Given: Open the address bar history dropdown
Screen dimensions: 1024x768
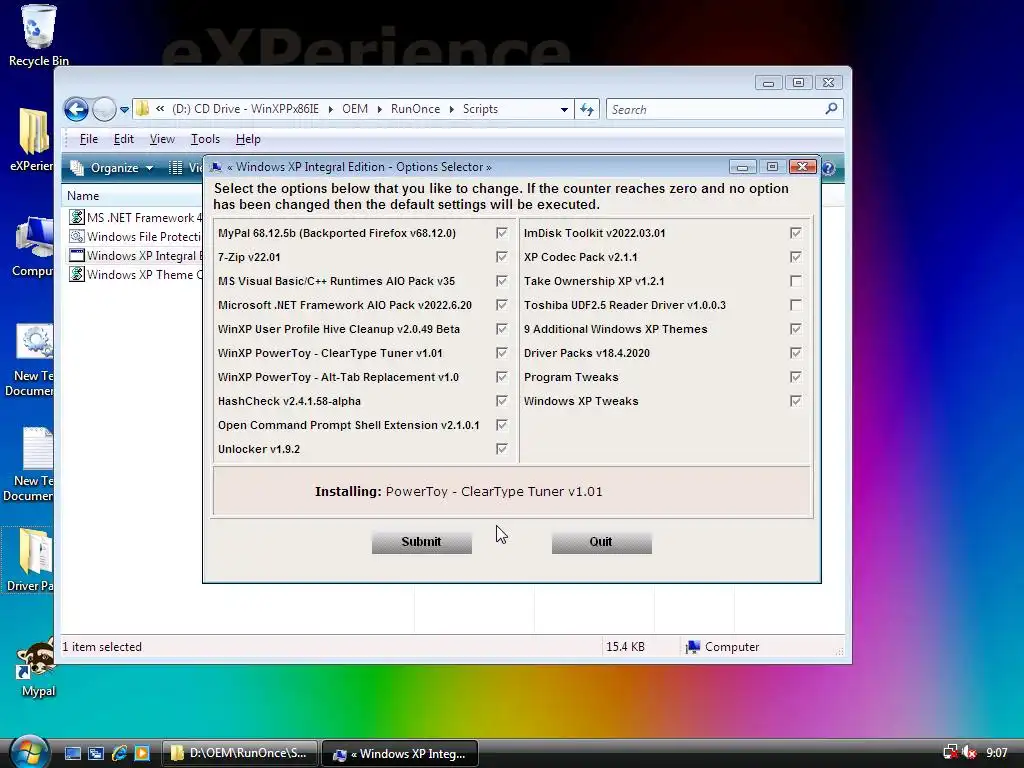Looking at the screenshot, I should pos(564,110).
